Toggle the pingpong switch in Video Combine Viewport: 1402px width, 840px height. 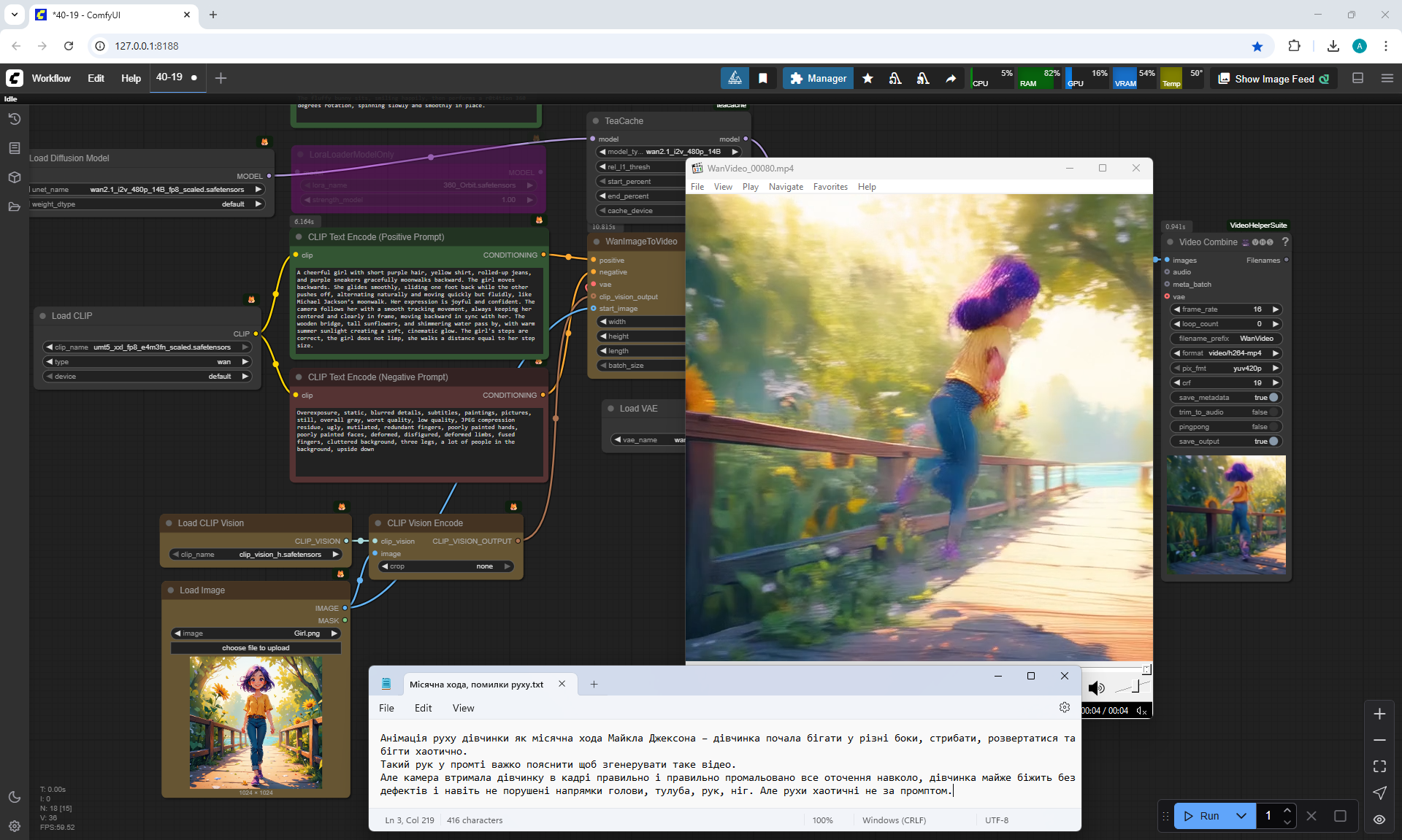(x=1273, y=427)
